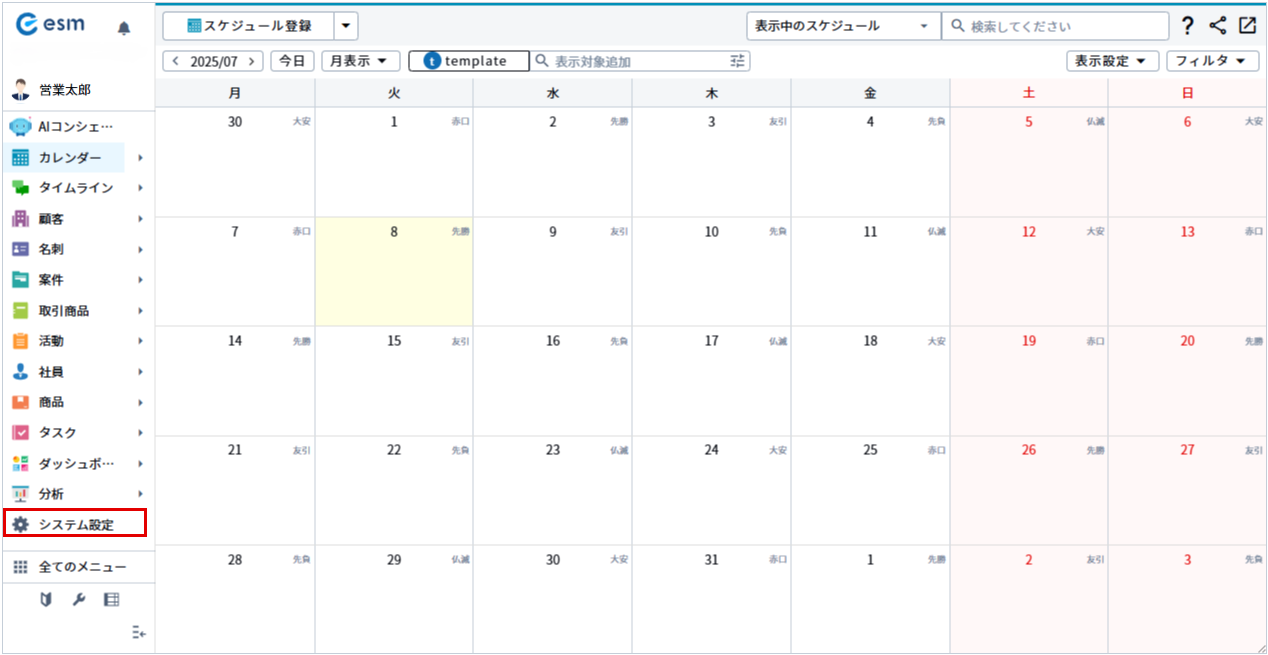This screenshot has width=1268, height=655.
Task: Collapse the sidebar with the arrow icon
Action: [139, 632]
